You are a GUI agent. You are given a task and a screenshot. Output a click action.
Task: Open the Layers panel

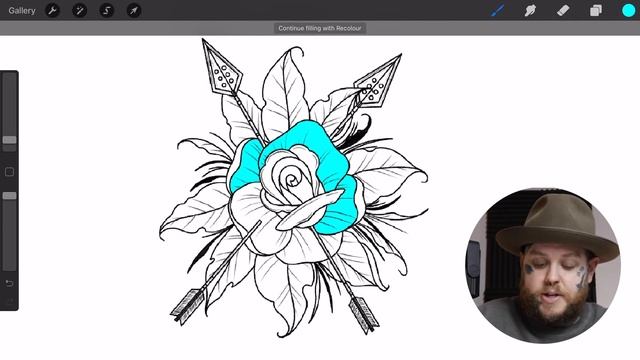(x=596, y=11)
